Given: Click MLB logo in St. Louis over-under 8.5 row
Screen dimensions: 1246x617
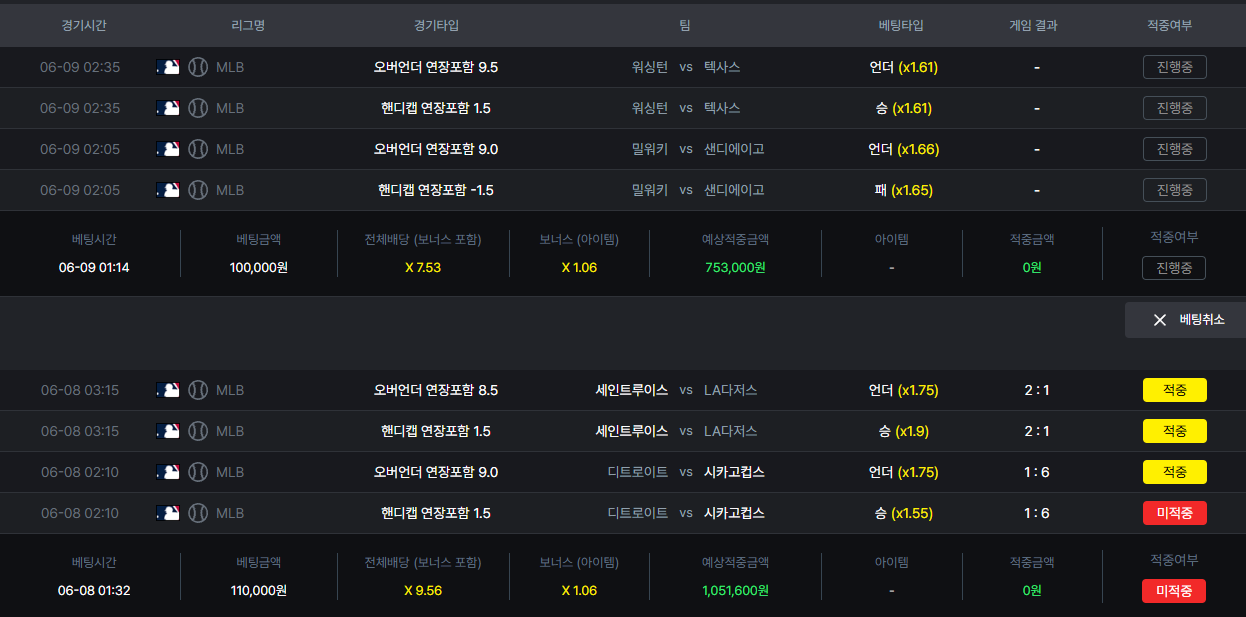Looking at the screenshot, I should point(168,390).
